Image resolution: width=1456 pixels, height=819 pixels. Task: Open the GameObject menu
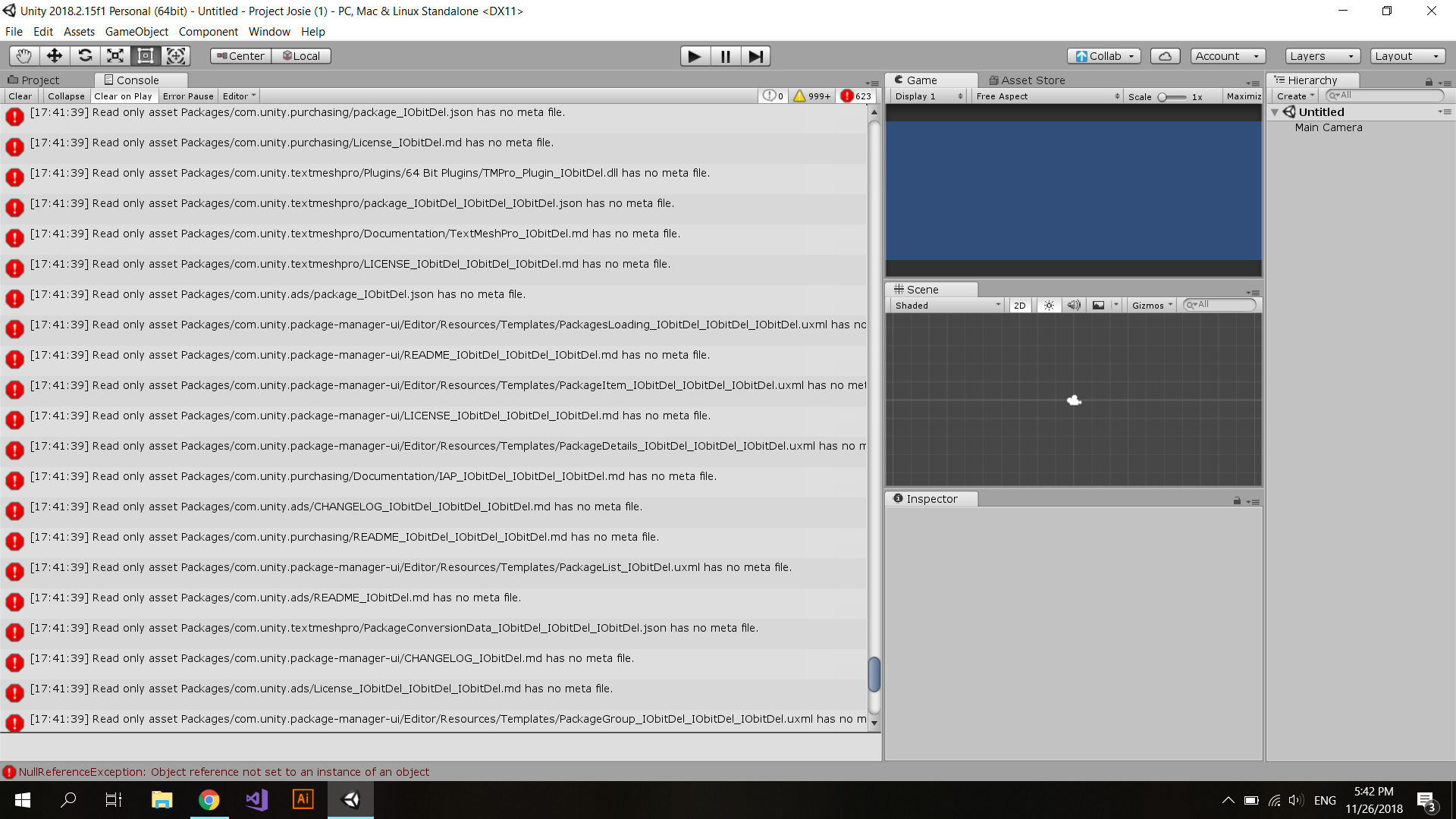[x=136, y=32]
